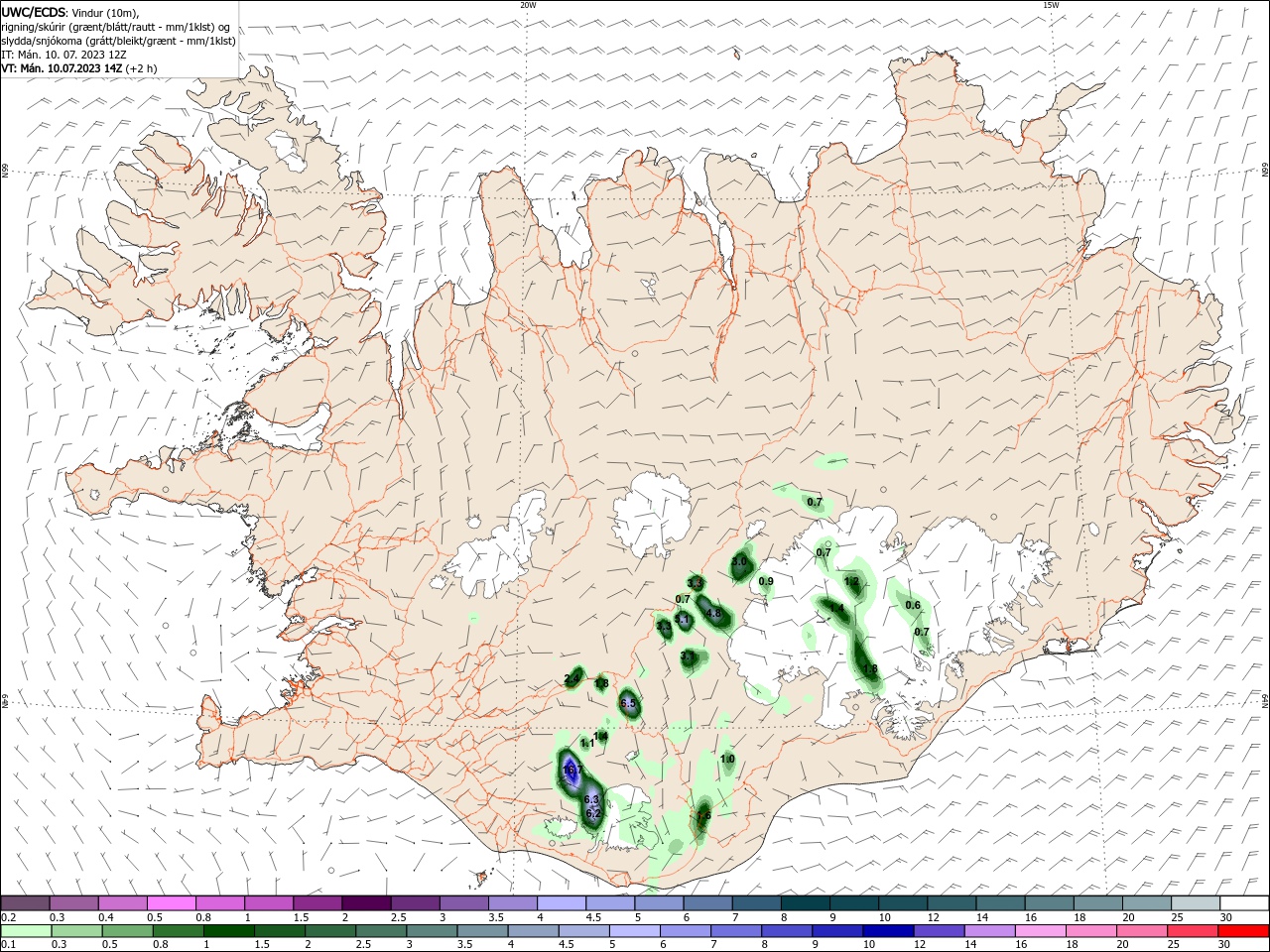The height and width of the screenshot is (952, 1270).
Task: Click the 'VT: Mán. 10.07.2023 14Z (+2 h)' line
Action: click(78, 68)
